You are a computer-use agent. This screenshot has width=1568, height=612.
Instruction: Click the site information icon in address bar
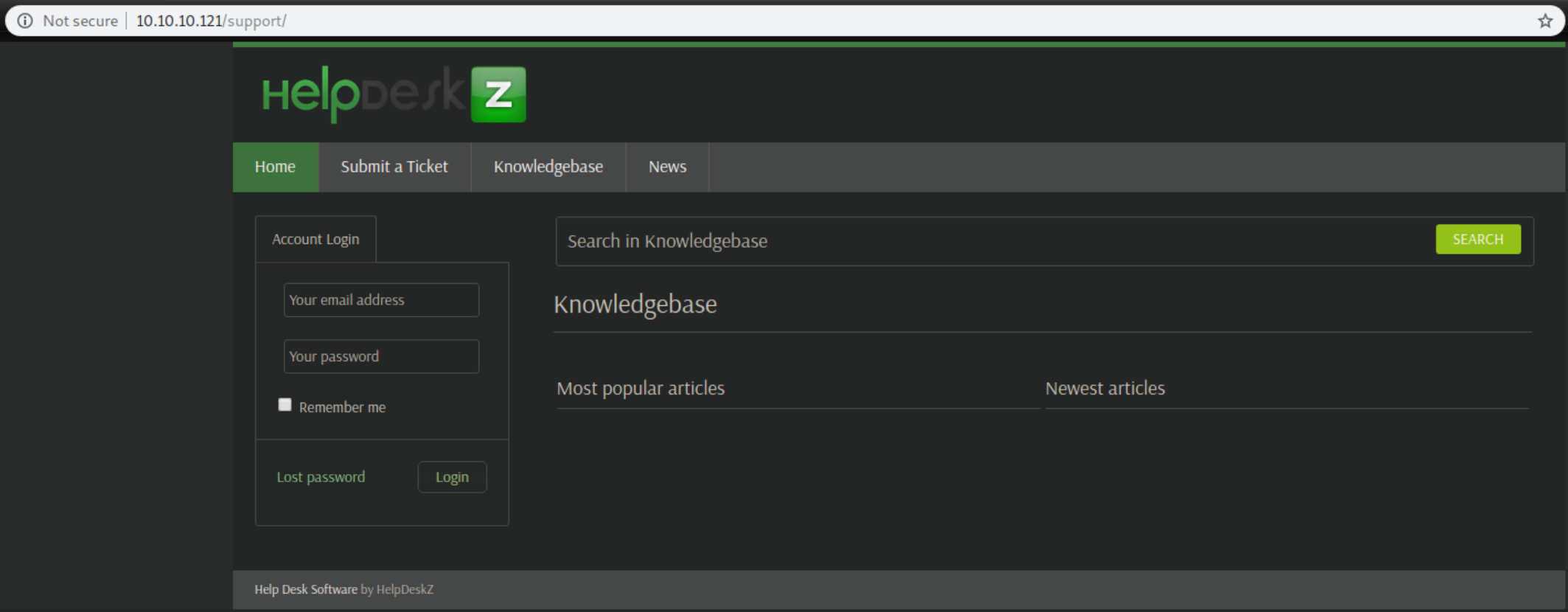click(25, 21)
